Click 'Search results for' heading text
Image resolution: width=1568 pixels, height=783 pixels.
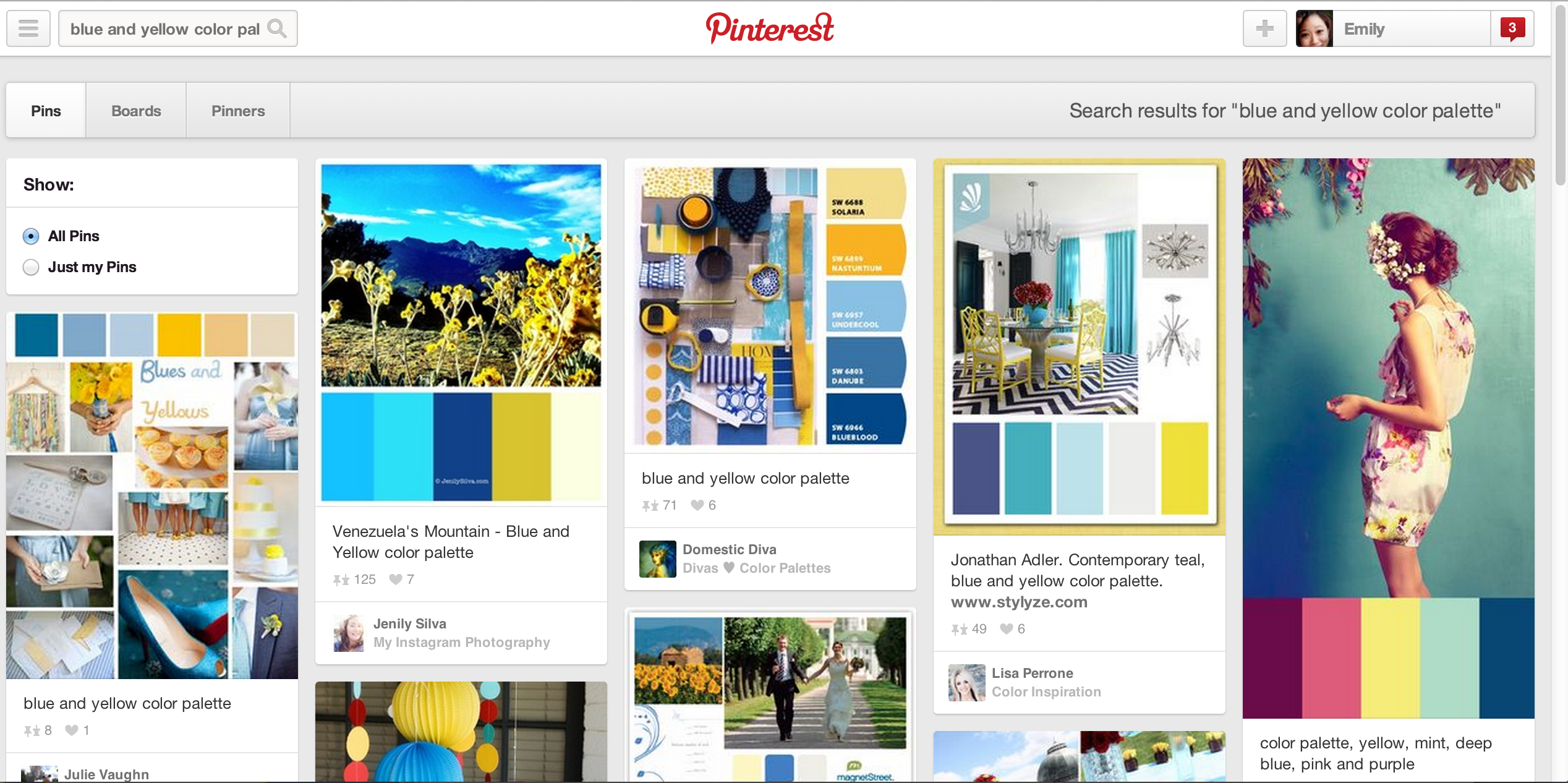coord(1285,111)
